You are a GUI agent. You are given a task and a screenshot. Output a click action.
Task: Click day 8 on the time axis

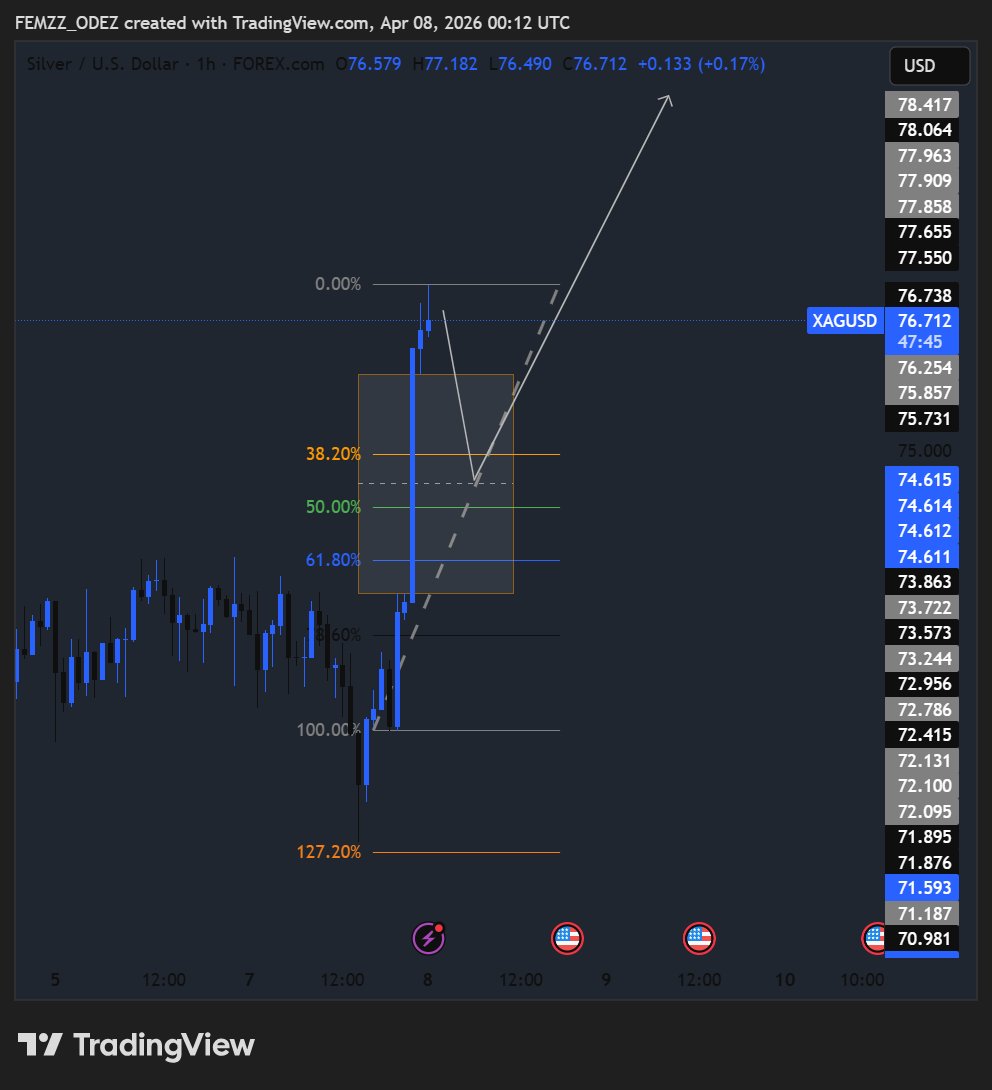[428, 979]
